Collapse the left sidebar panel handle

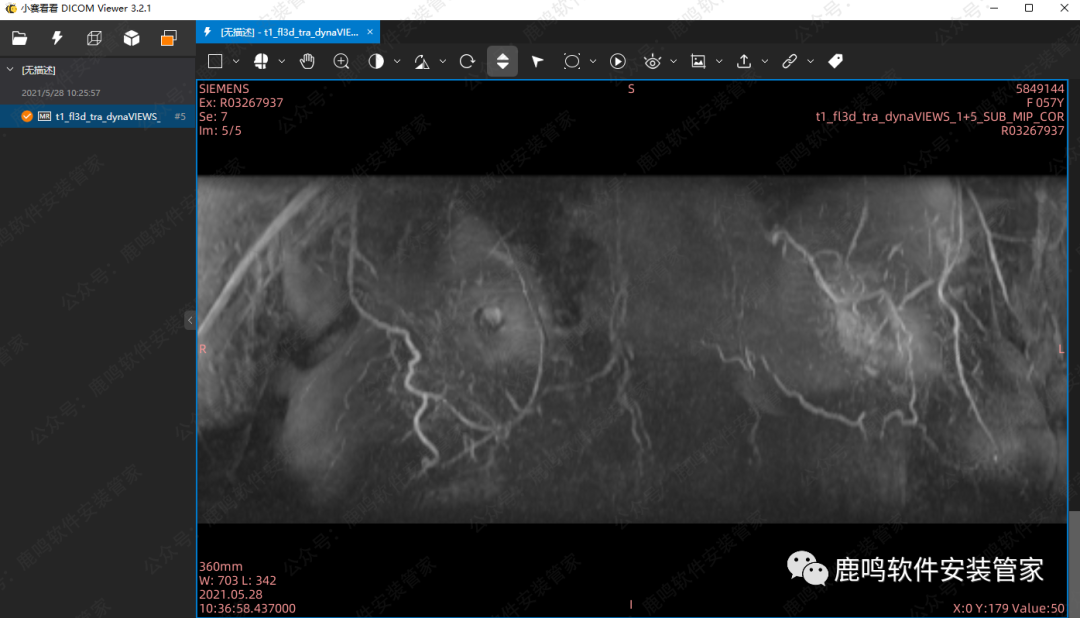(x=190, y=320)
